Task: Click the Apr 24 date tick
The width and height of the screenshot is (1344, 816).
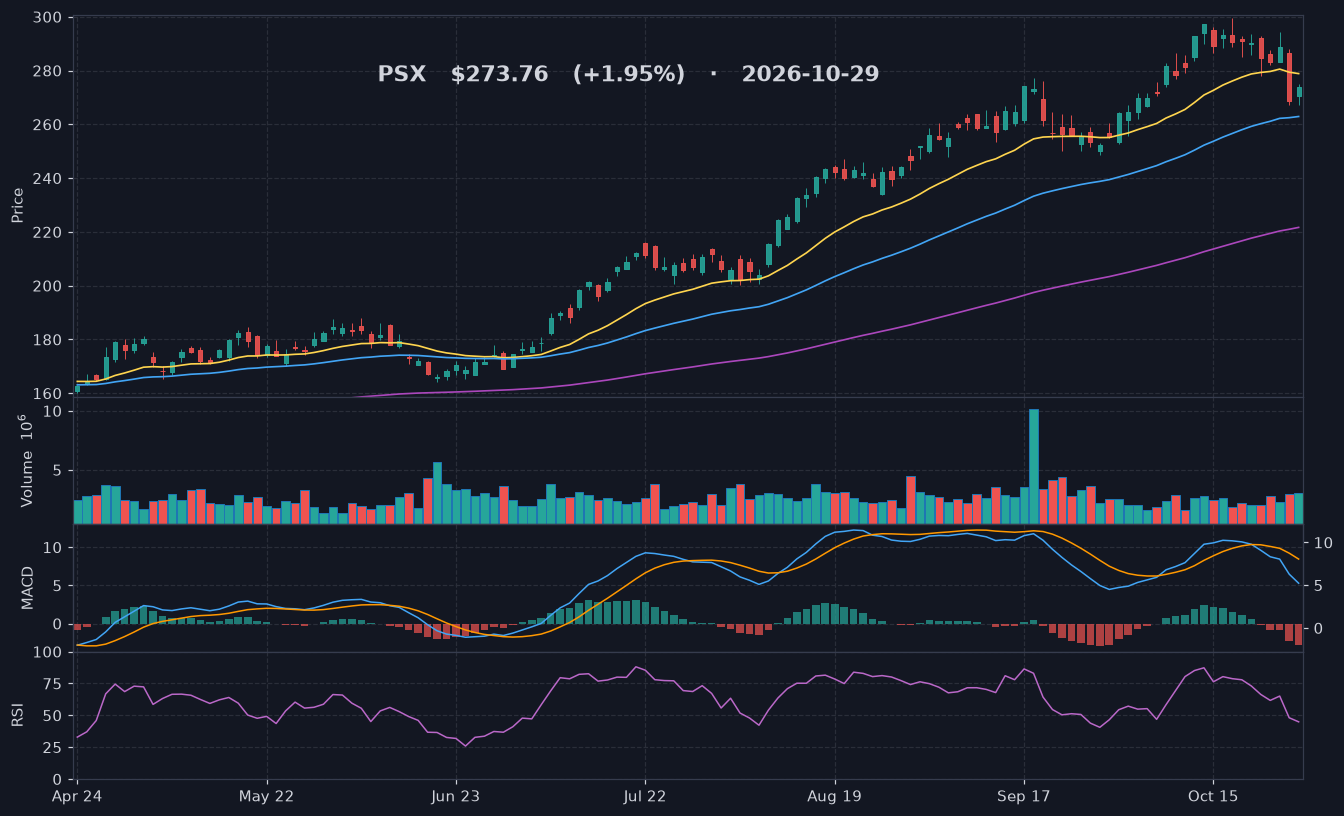Action: (x=76, y=796)
